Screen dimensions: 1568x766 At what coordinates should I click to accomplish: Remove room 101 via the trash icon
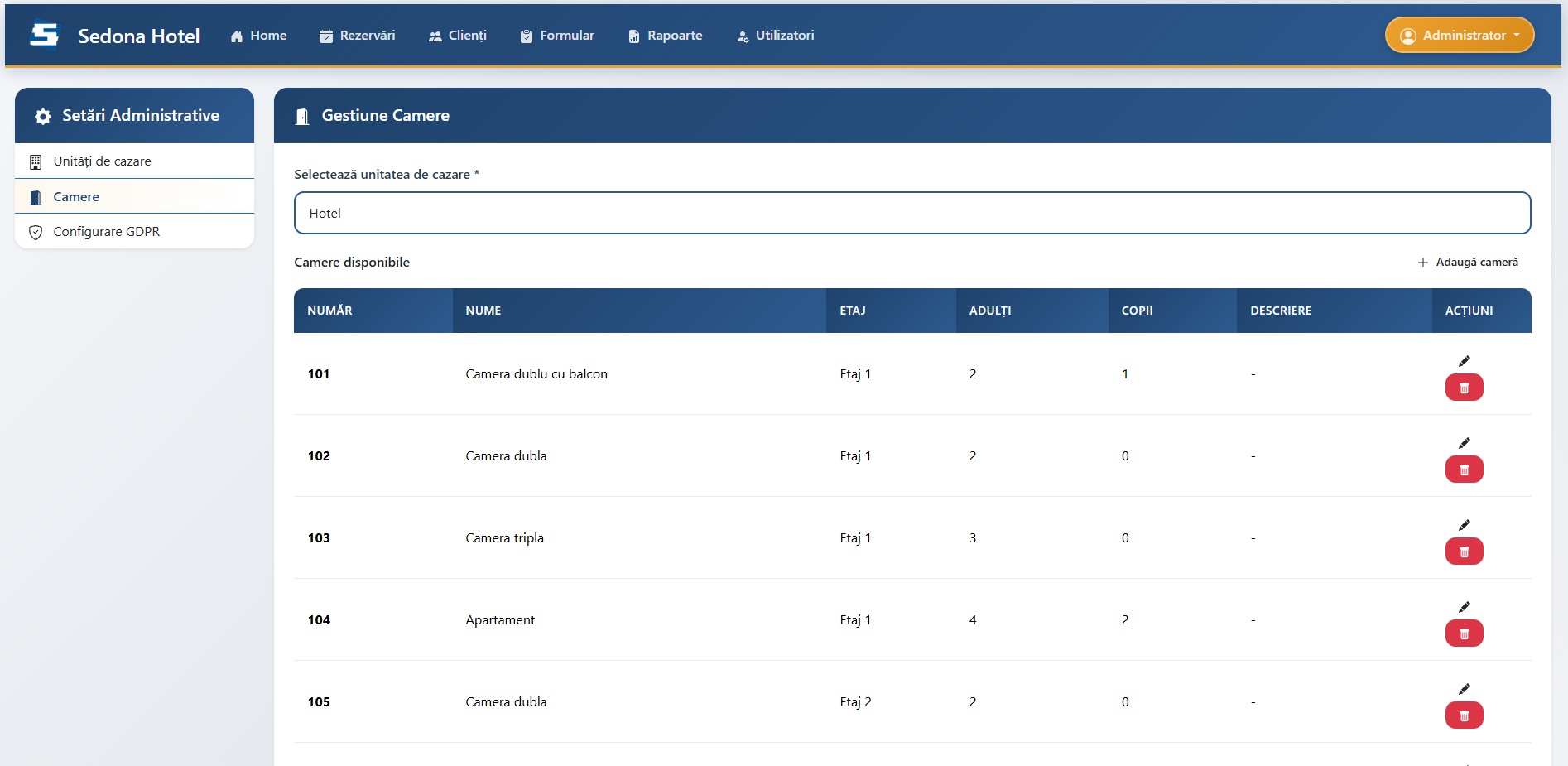pos(1464,388)
